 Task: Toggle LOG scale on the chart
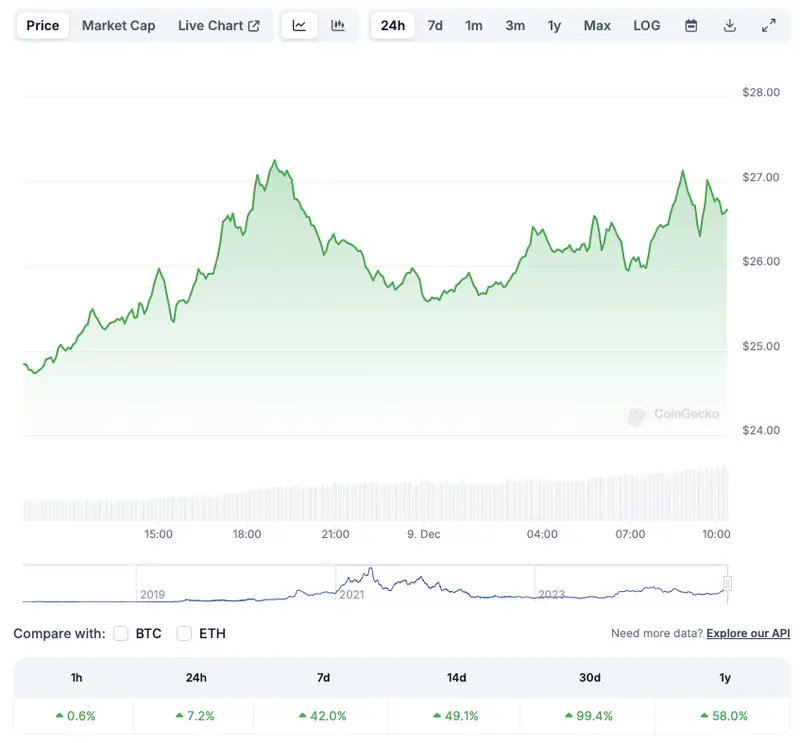pos(646,26)
